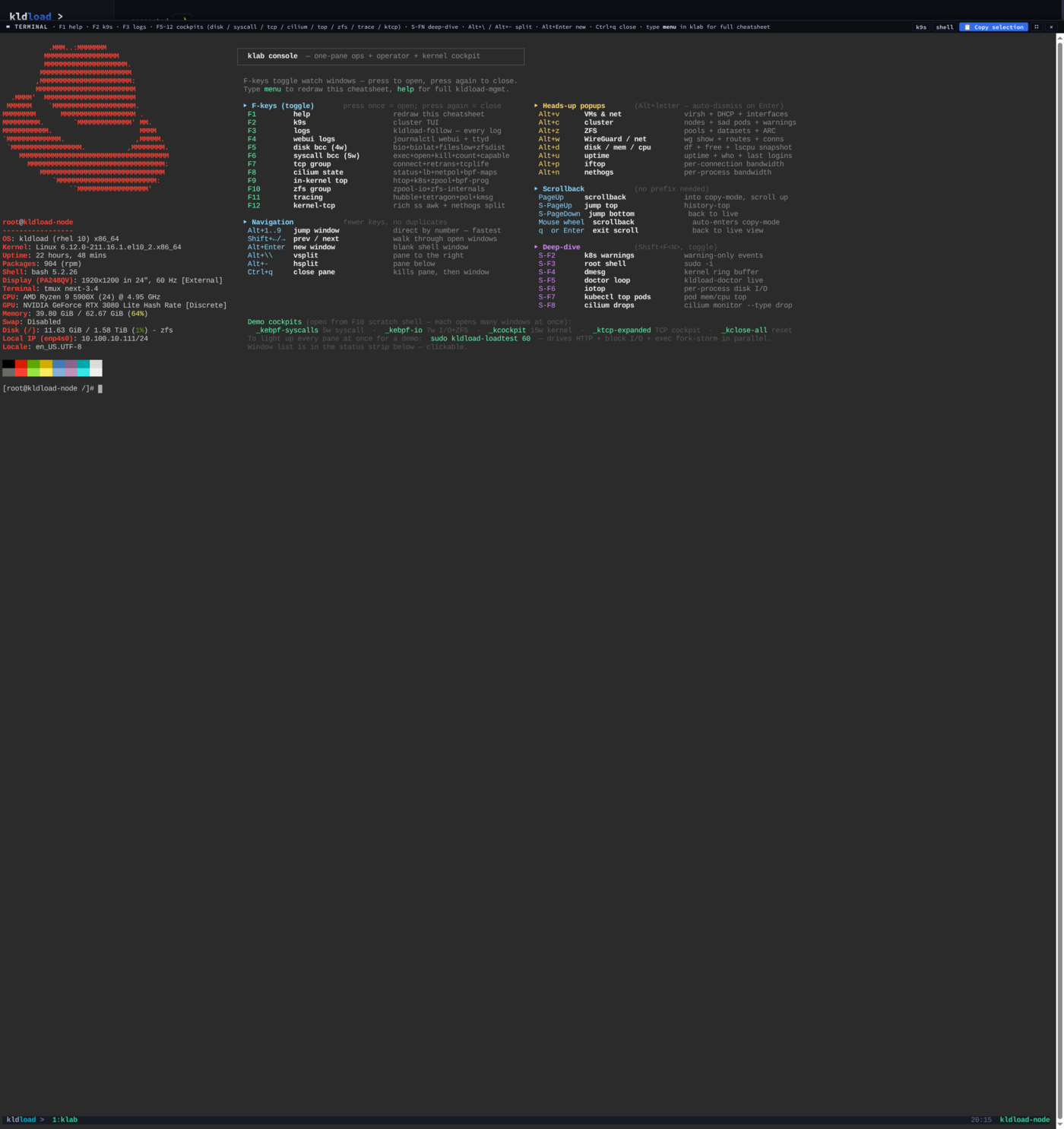Click the kldload session name in the bottom status bar
Screen dimensions: 1064x1129
21,1119
